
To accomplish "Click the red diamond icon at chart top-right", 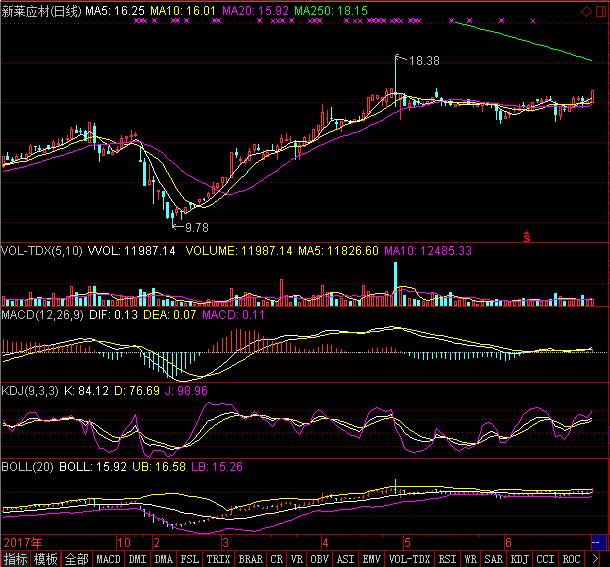I will point(586,12).
